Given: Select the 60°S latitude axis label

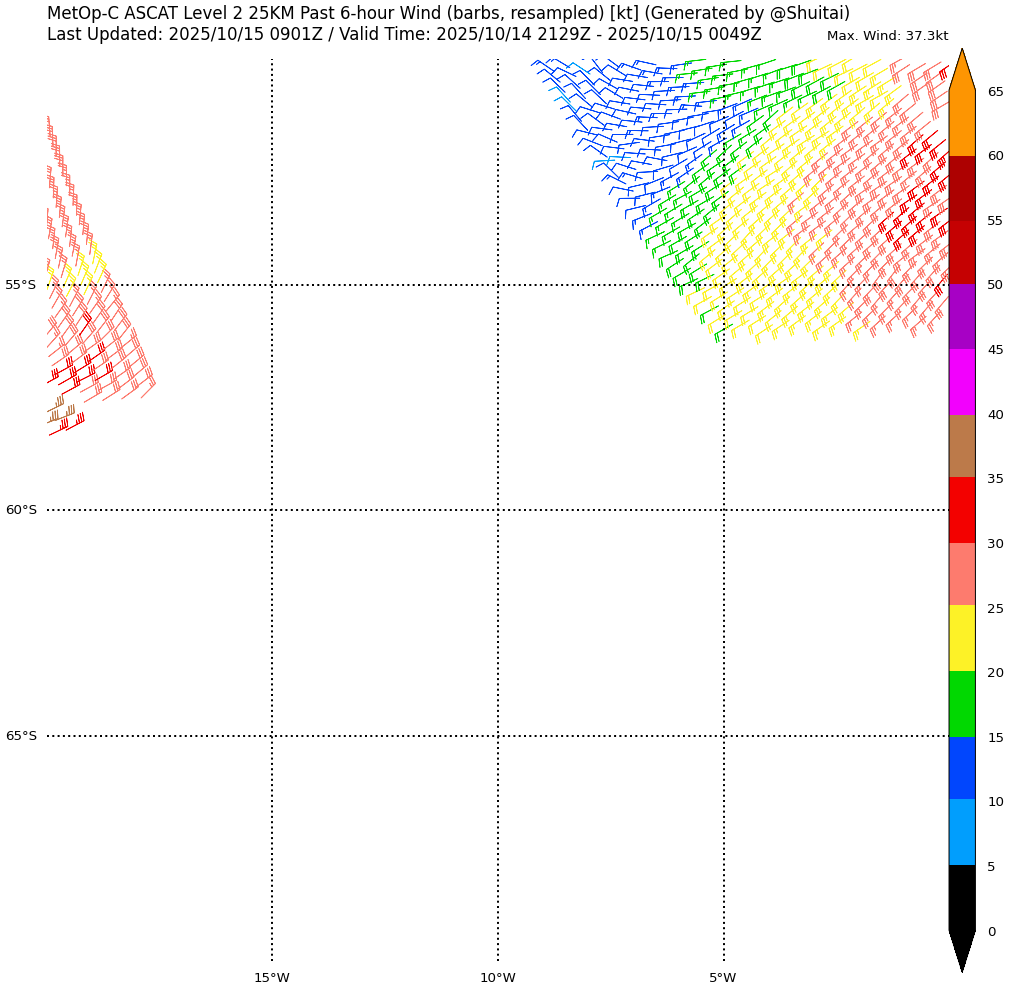Looking at the screenshot, I should 21,510.
